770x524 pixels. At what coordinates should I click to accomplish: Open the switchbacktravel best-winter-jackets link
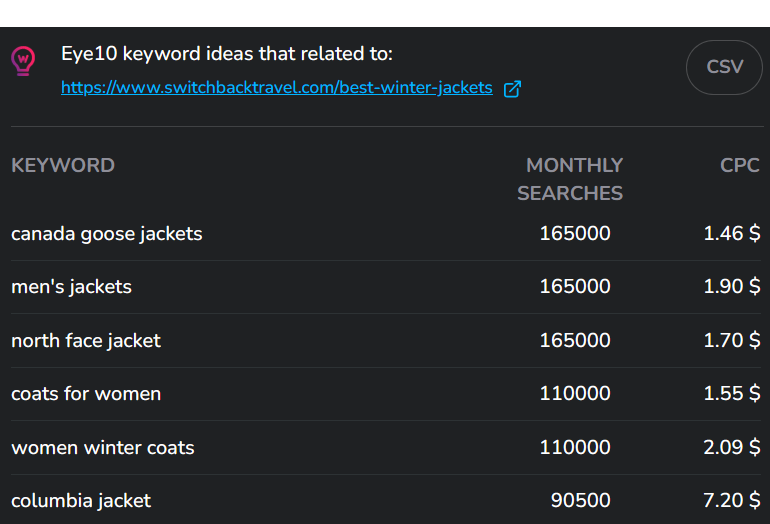(x=277, y=88)
